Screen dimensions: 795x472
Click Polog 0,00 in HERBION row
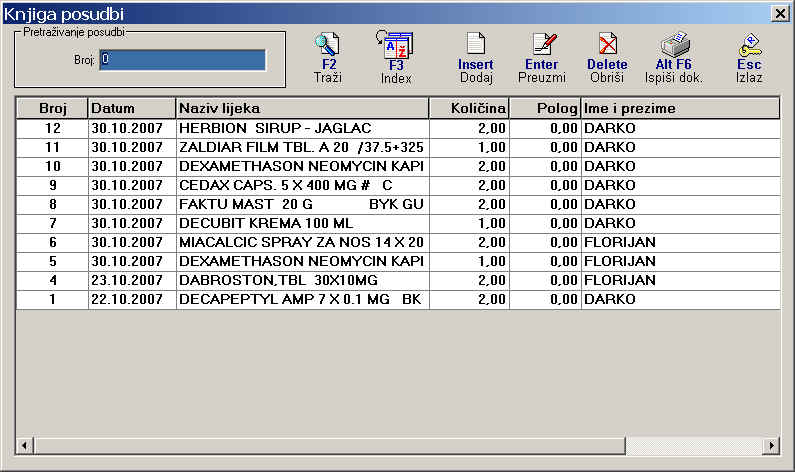tap(564, 128)
